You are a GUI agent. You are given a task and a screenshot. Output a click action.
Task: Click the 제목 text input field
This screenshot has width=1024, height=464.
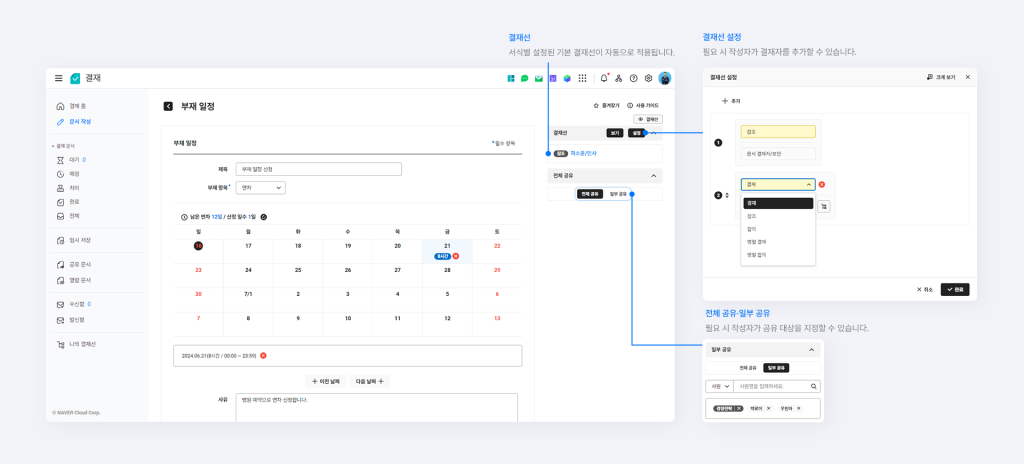318,169
